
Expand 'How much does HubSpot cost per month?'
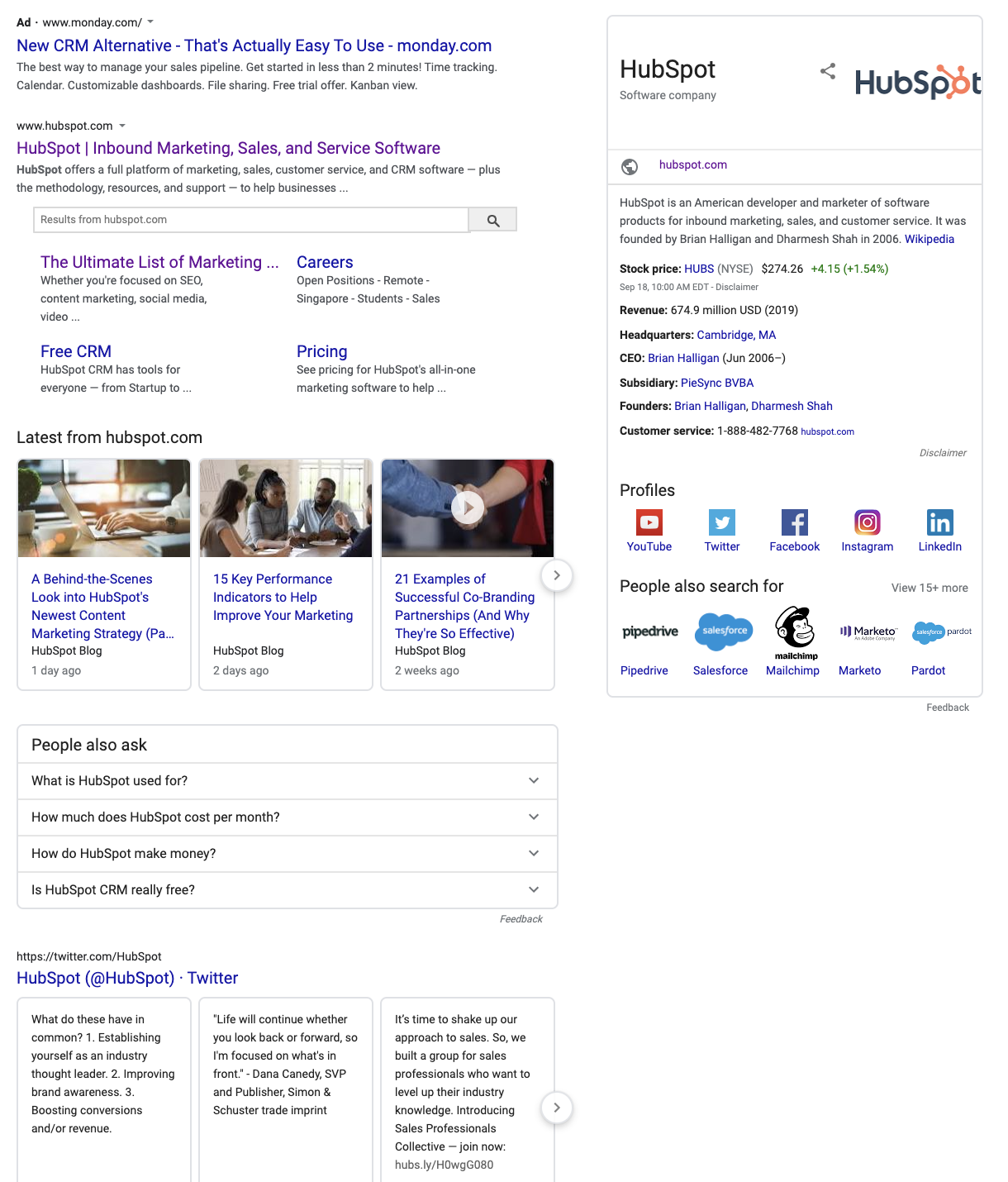(288, 817)
